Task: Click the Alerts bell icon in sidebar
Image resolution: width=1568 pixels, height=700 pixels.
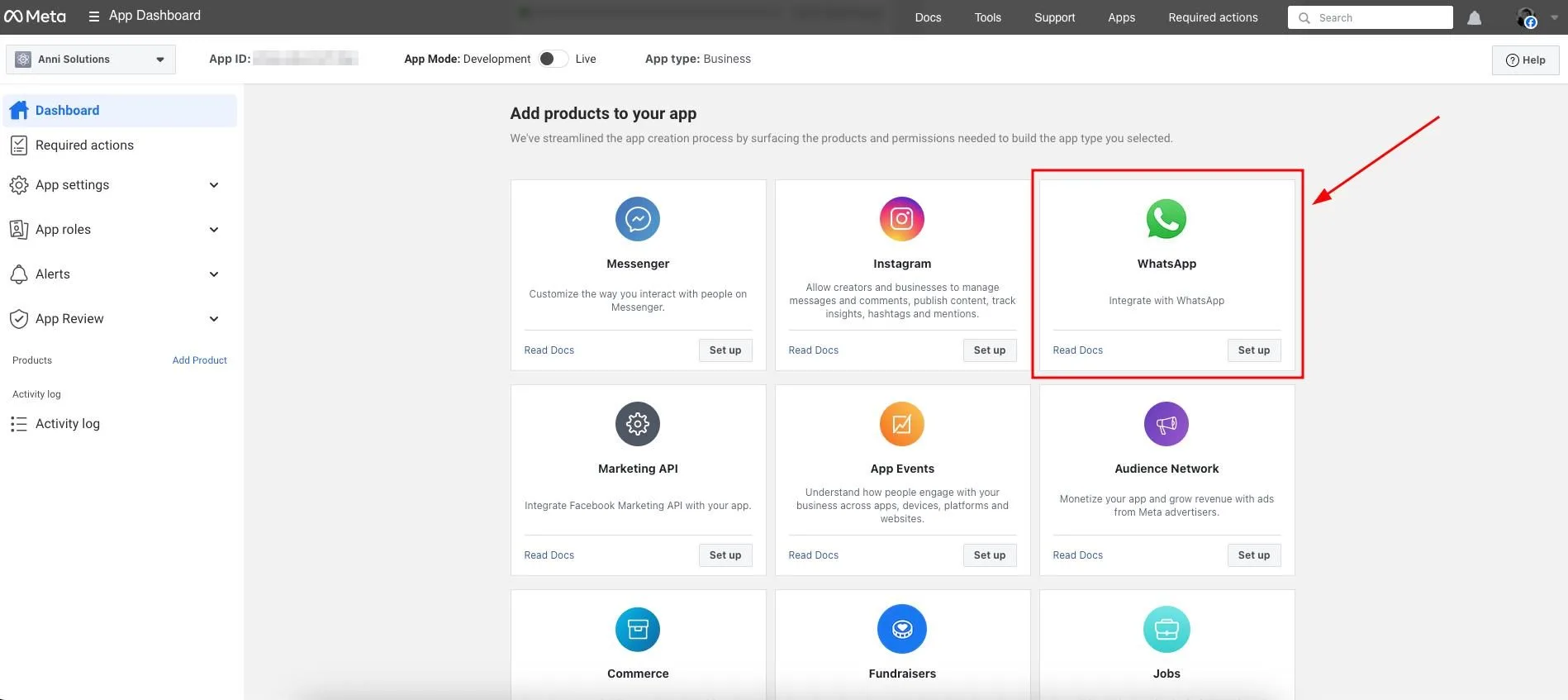Action: pyautogui.click(x=19, y=274)
